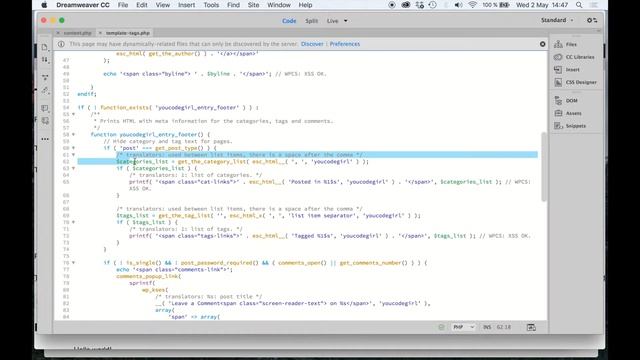Click the Preferences link
640x360 pixels.
click(345, 44)
